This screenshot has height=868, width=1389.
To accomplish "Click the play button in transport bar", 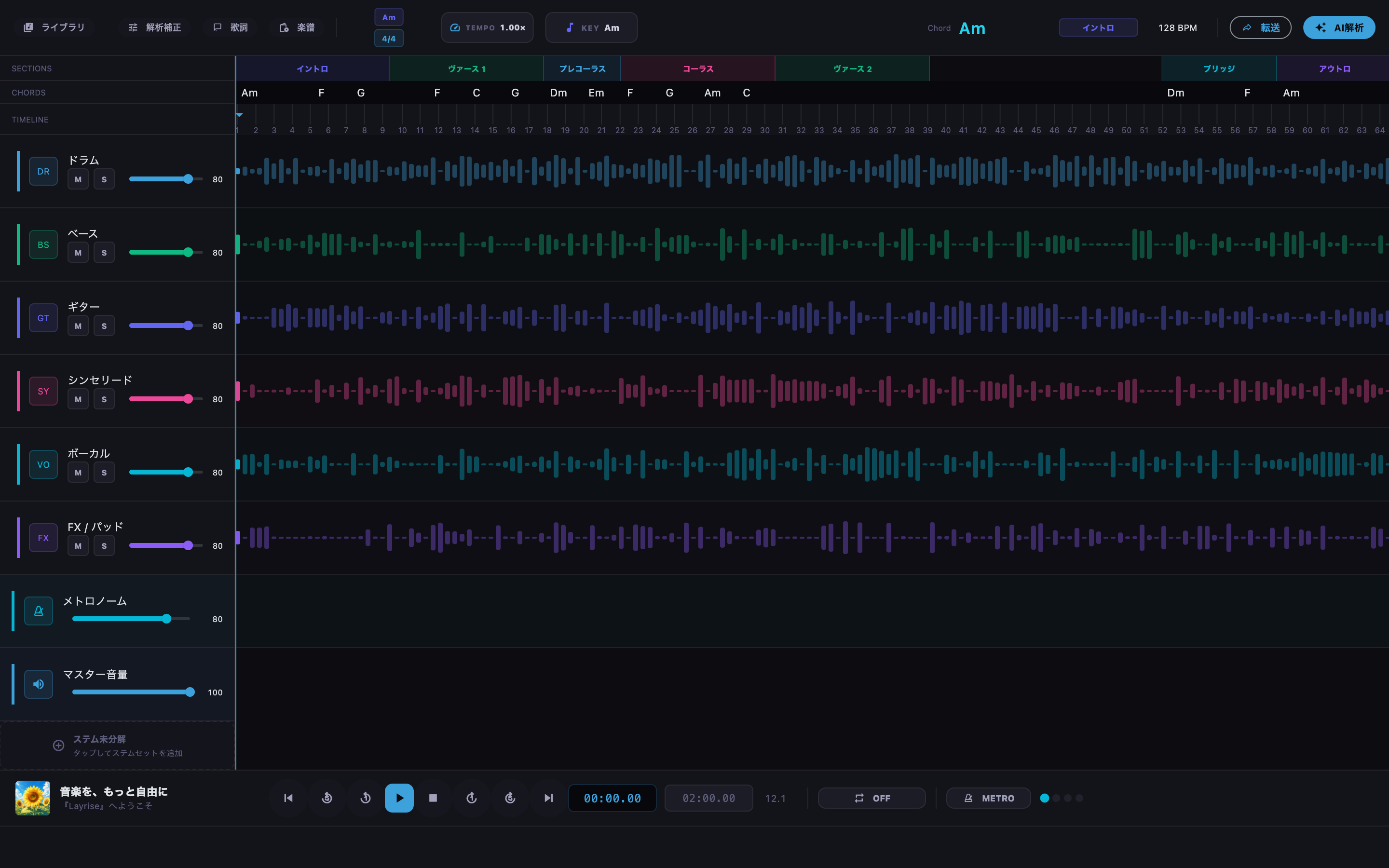I will [399, 798].
